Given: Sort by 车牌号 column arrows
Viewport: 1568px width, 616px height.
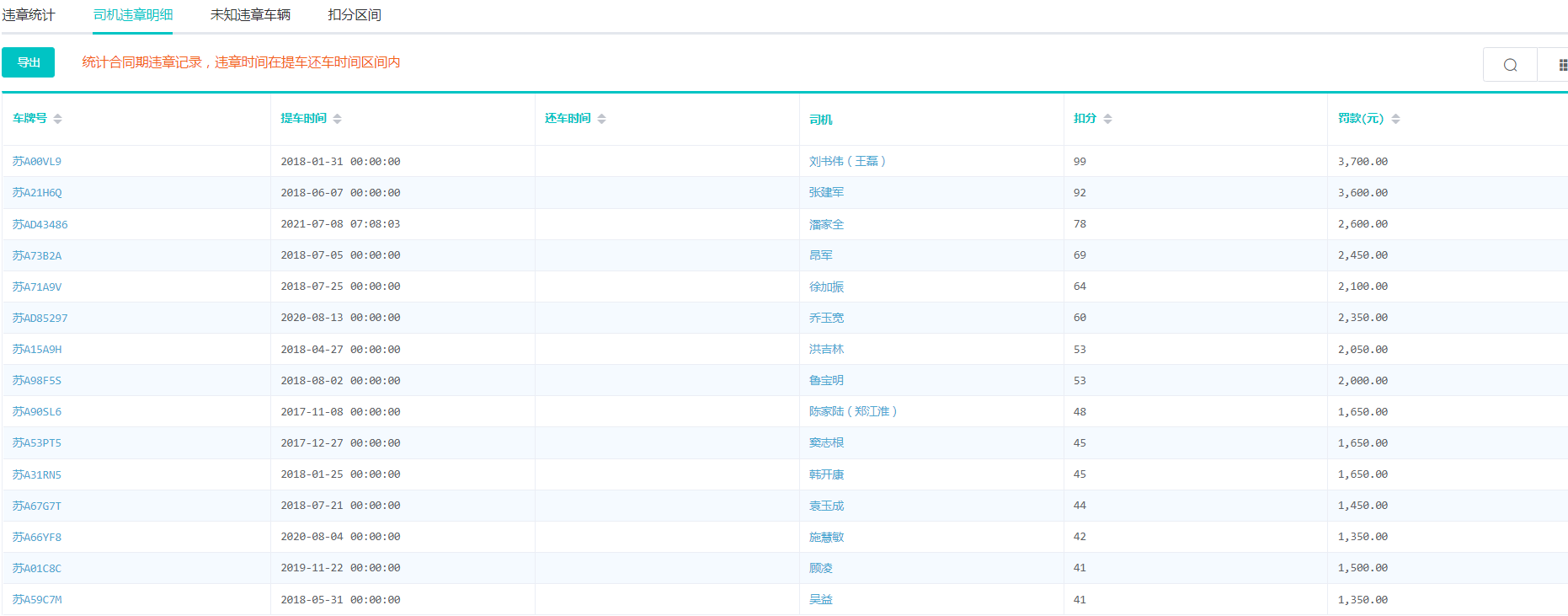Looking at the screenshot, I should pos(57,119).
